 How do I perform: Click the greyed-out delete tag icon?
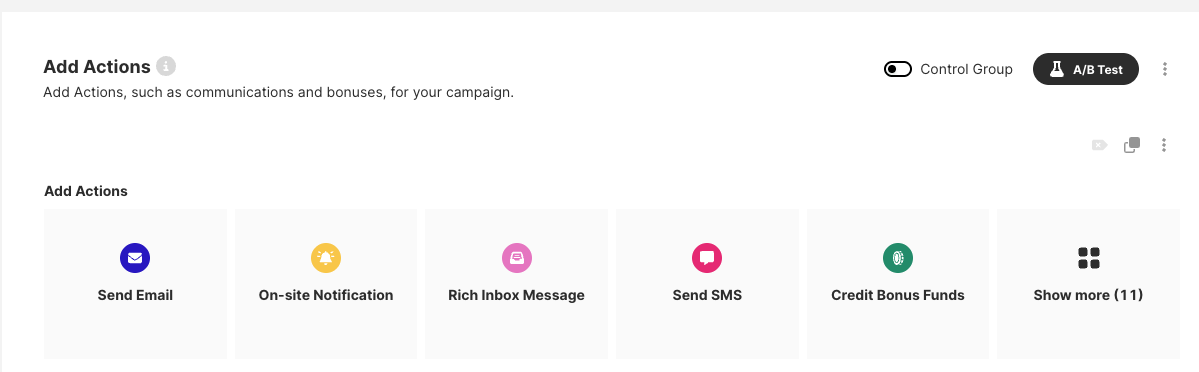tap(1100, 145)
